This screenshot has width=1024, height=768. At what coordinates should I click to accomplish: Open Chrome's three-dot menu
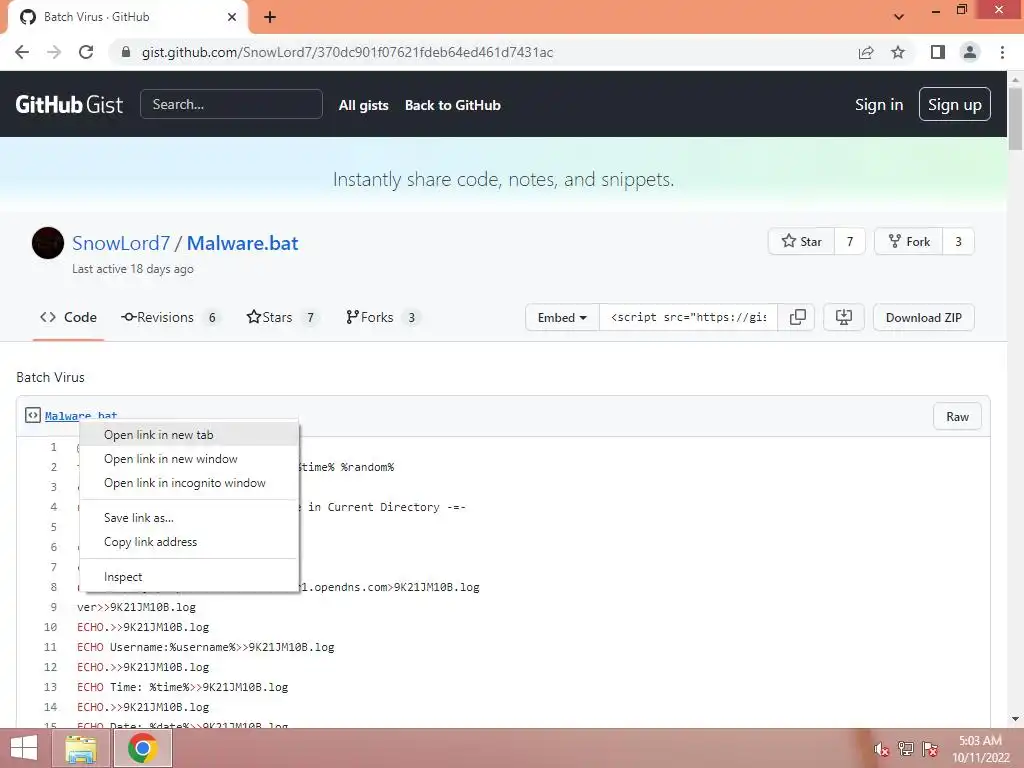pyautogui.click(x=1002, y=52)
